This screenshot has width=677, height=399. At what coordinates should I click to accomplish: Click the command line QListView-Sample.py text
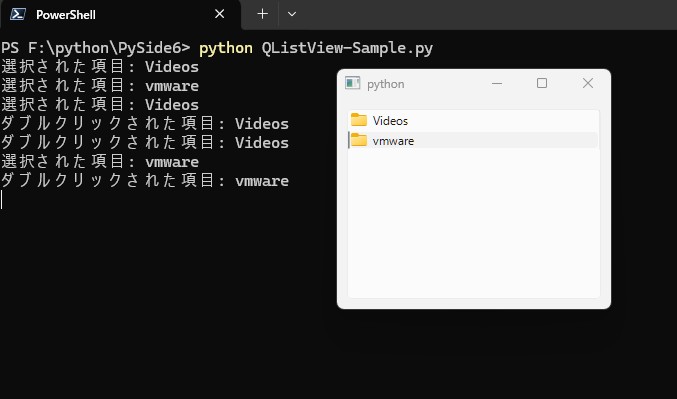click(347, 48)
